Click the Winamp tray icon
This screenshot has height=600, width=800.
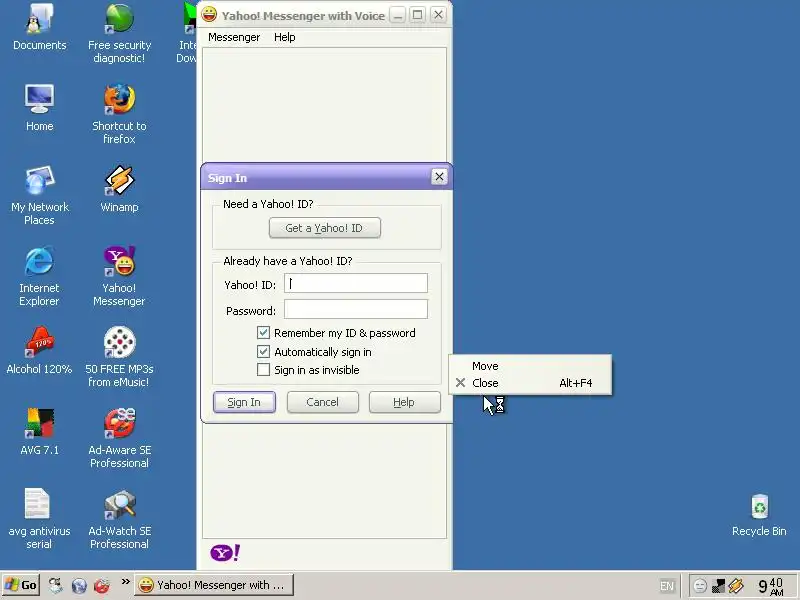[736, 586]
